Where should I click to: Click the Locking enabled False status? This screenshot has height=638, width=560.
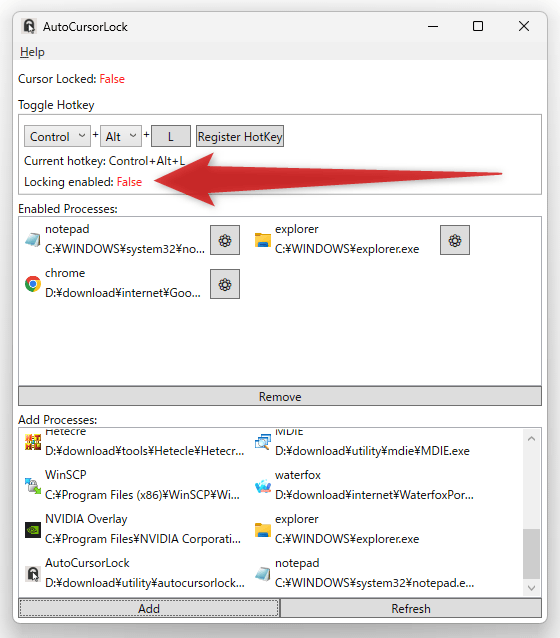129,182
